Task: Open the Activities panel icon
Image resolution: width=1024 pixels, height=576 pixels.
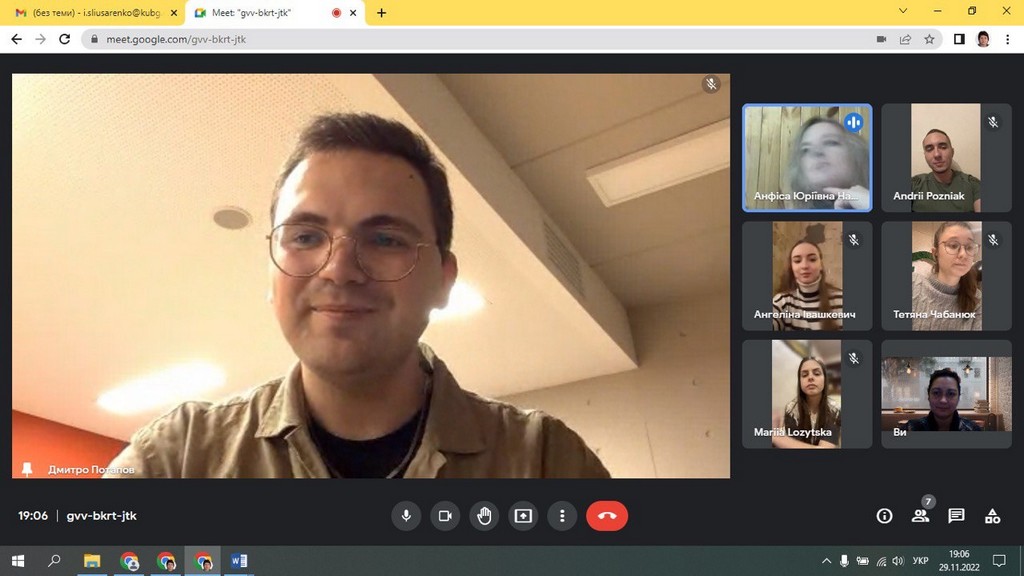Action: (992, 516)
